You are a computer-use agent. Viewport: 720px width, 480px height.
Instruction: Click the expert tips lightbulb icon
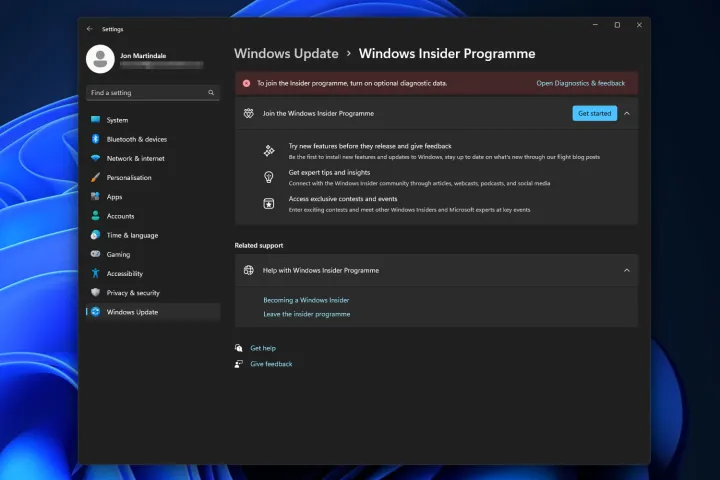point(269,177)
